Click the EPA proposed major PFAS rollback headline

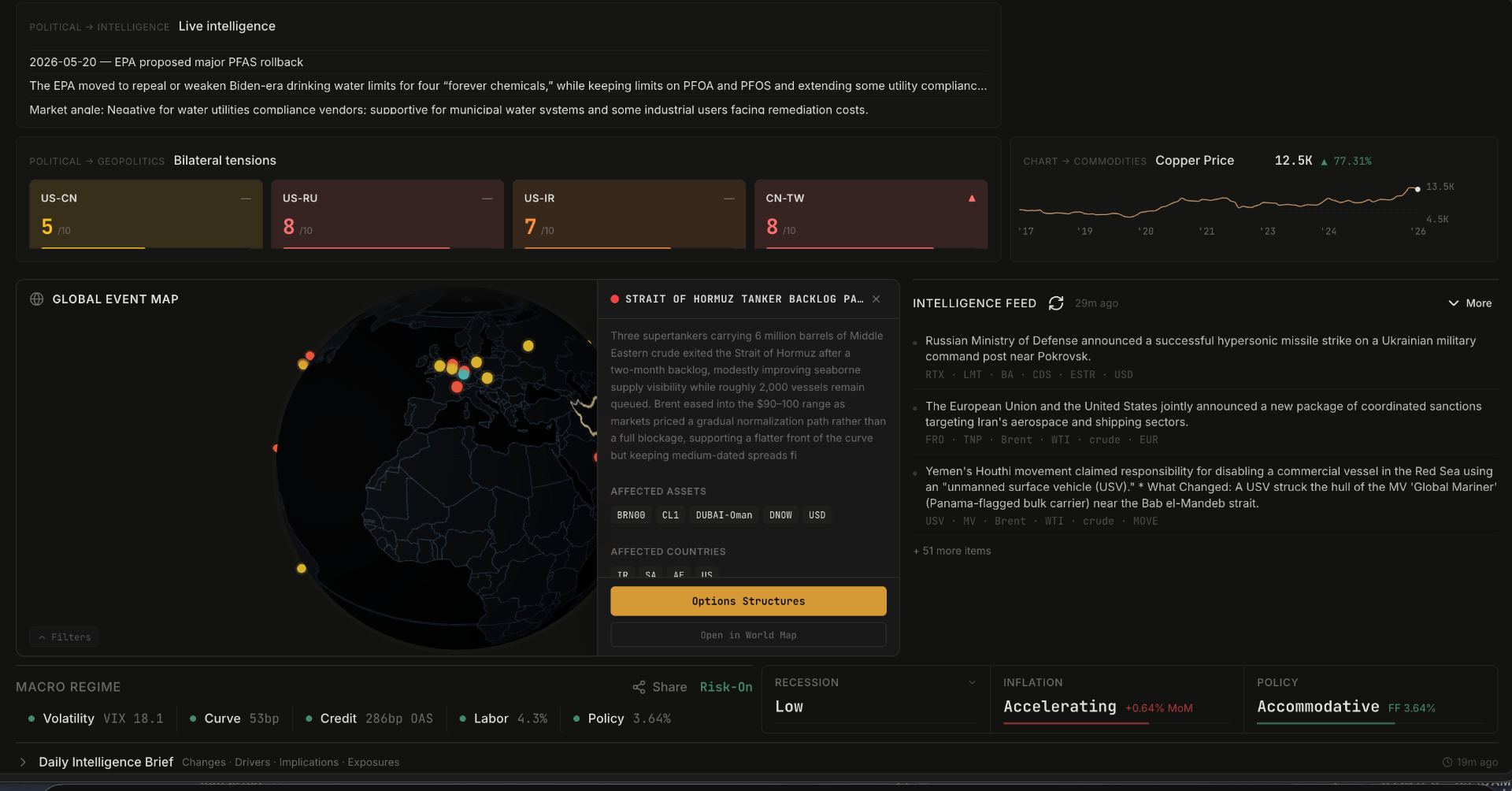[166, 62]
